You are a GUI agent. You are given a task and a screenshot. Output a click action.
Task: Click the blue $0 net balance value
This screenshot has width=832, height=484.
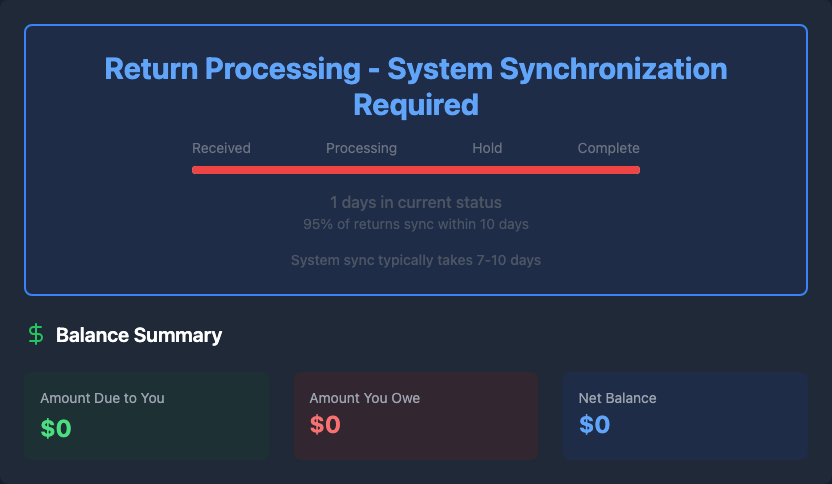tap(594, 425)
